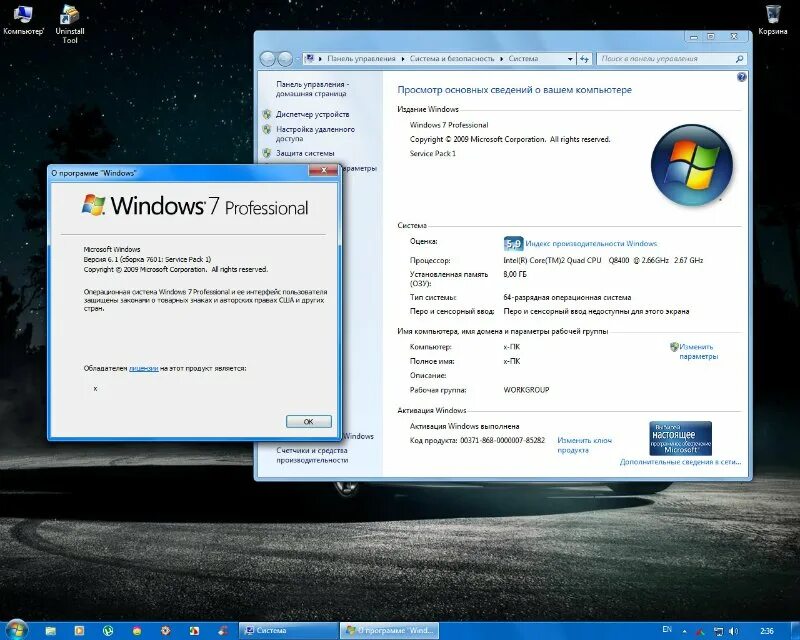Switch to the Система taskbar window
800x640 pixels.
click(x=288, y=631)
